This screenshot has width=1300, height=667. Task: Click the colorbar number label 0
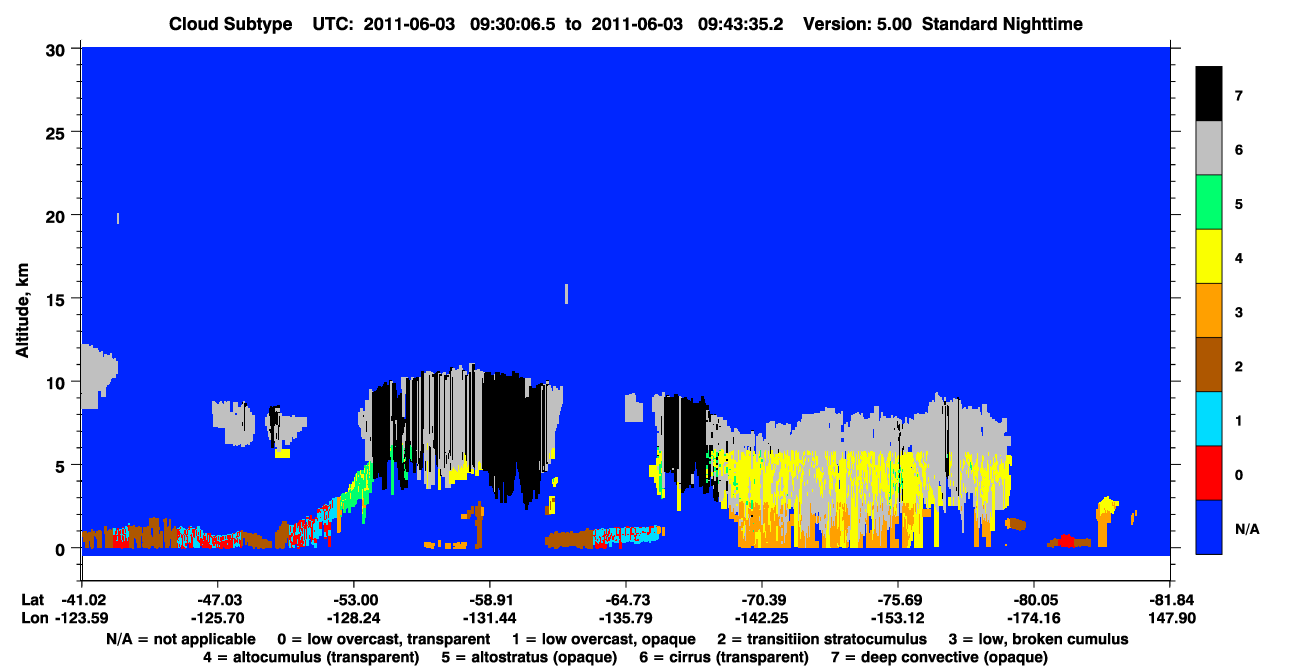[1239, 474]
